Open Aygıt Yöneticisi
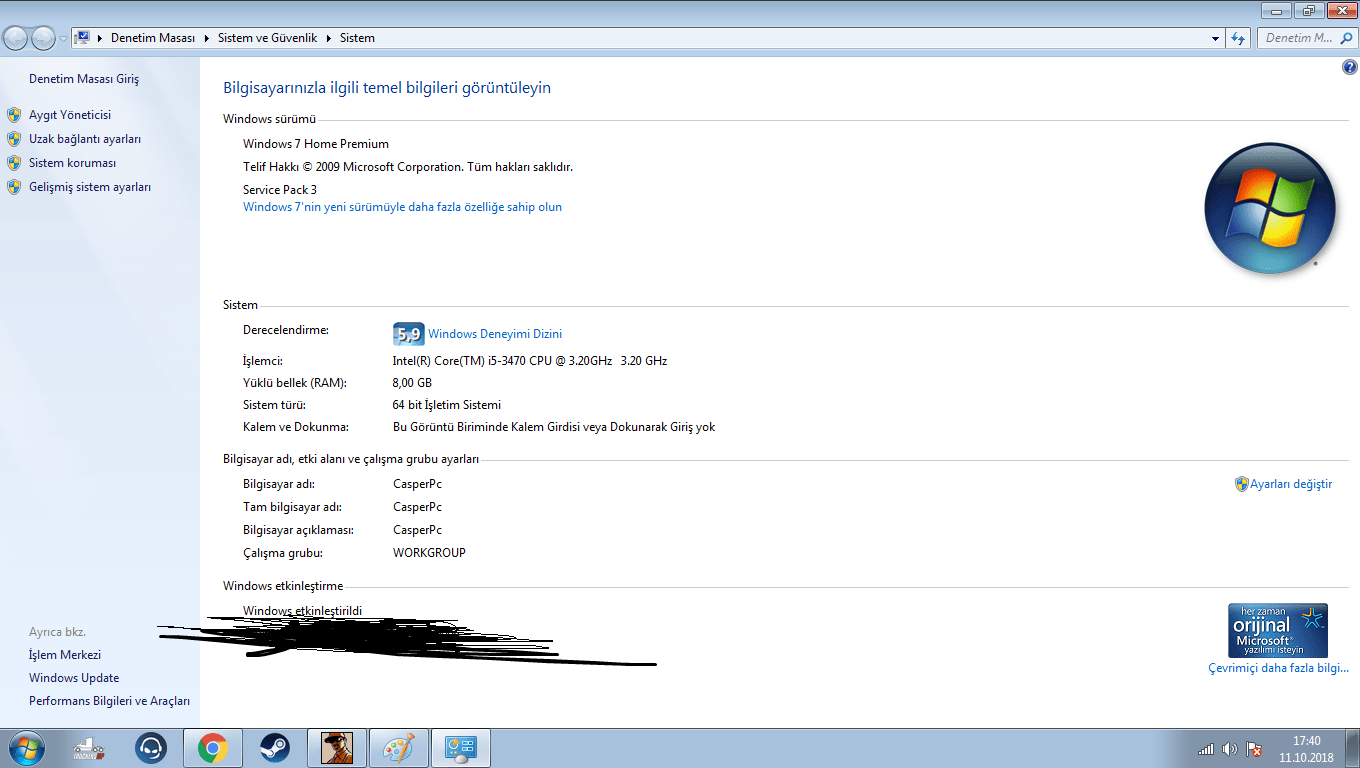This screenshot has width=1360, height=768. 70,115
